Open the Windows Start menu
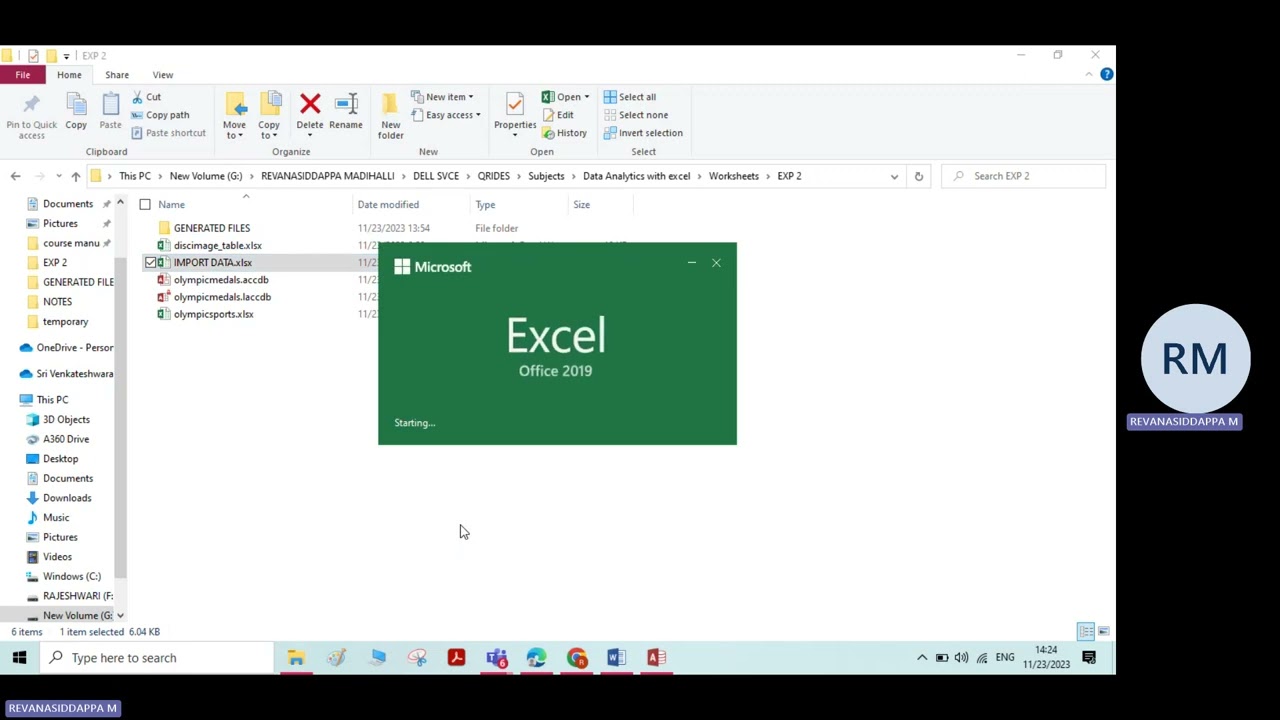 click(19, 658)
